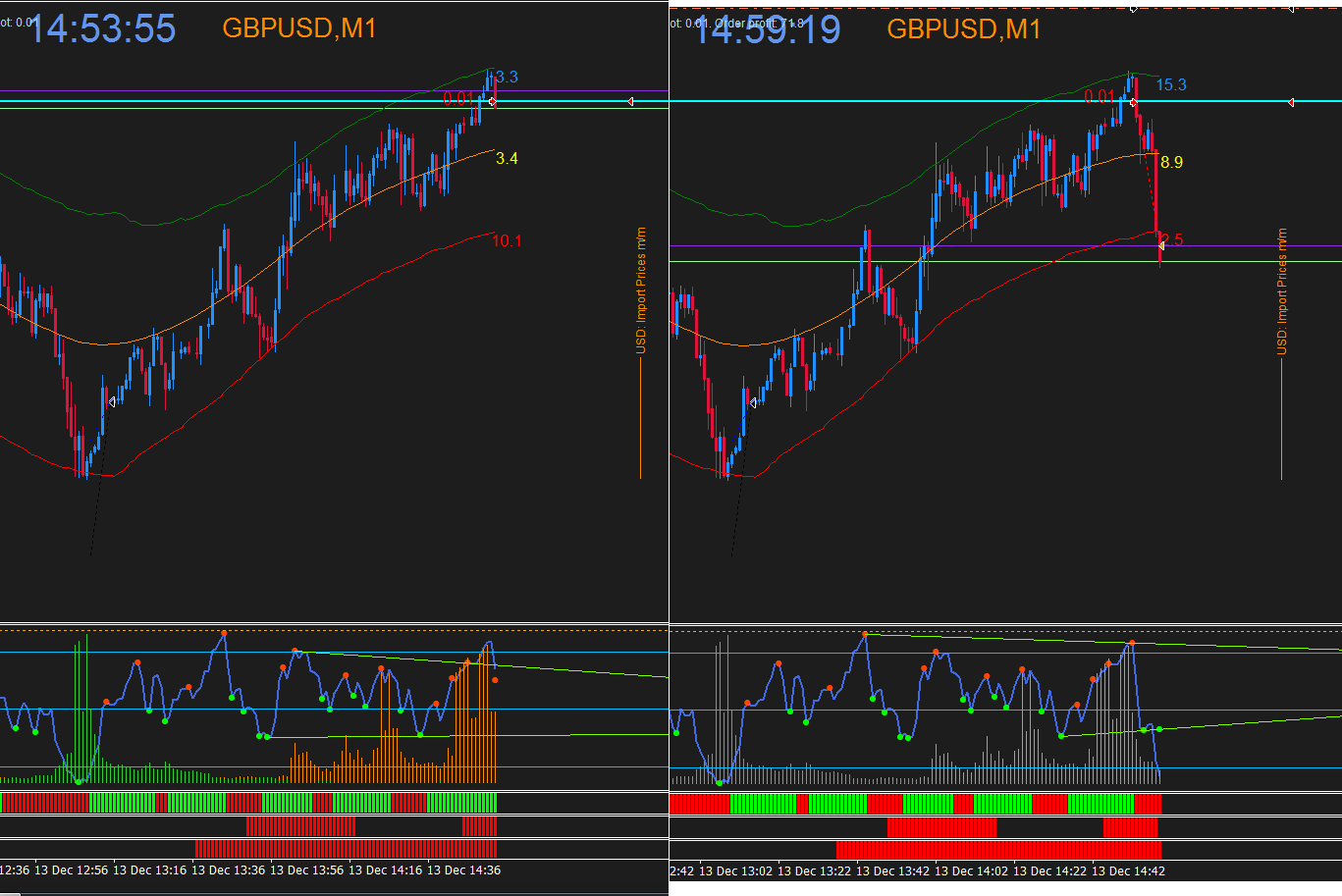Click the 'Order profit: 71.8' text
Screen dimensions: 1342x896
[759, 23]
